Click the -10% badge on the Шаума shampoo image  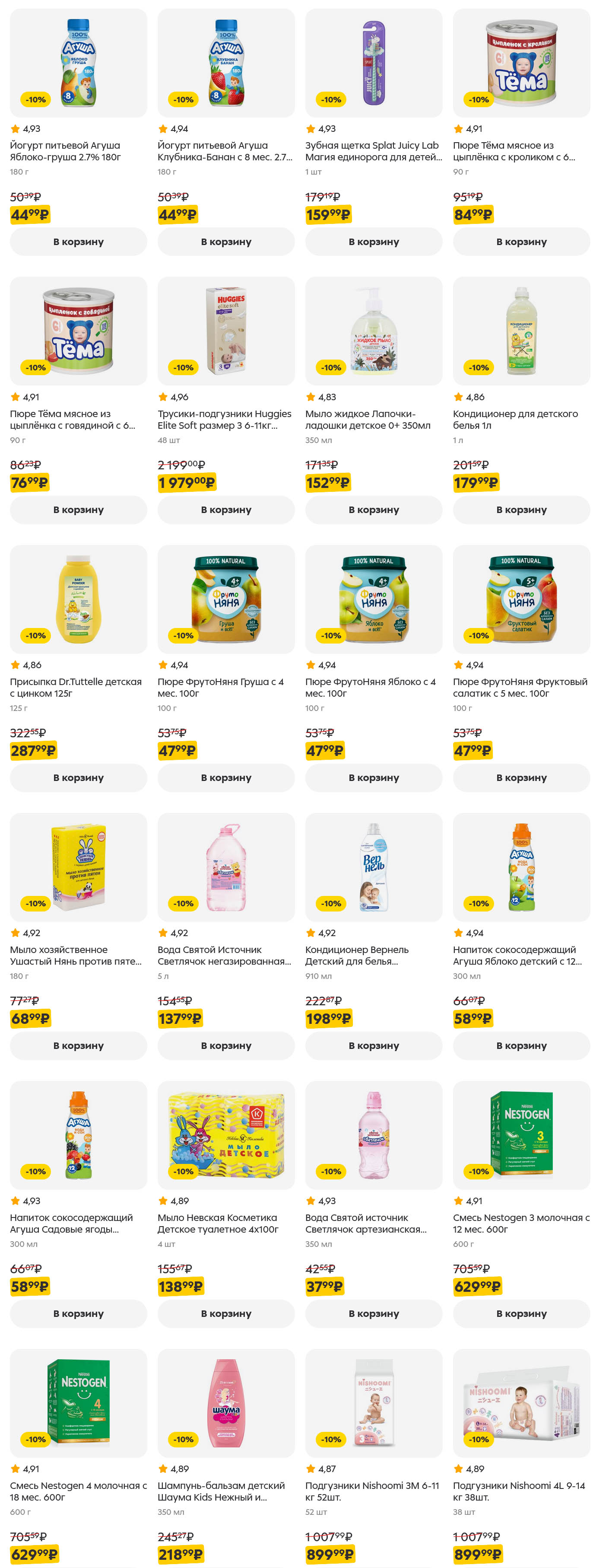tap(183, 1439)
